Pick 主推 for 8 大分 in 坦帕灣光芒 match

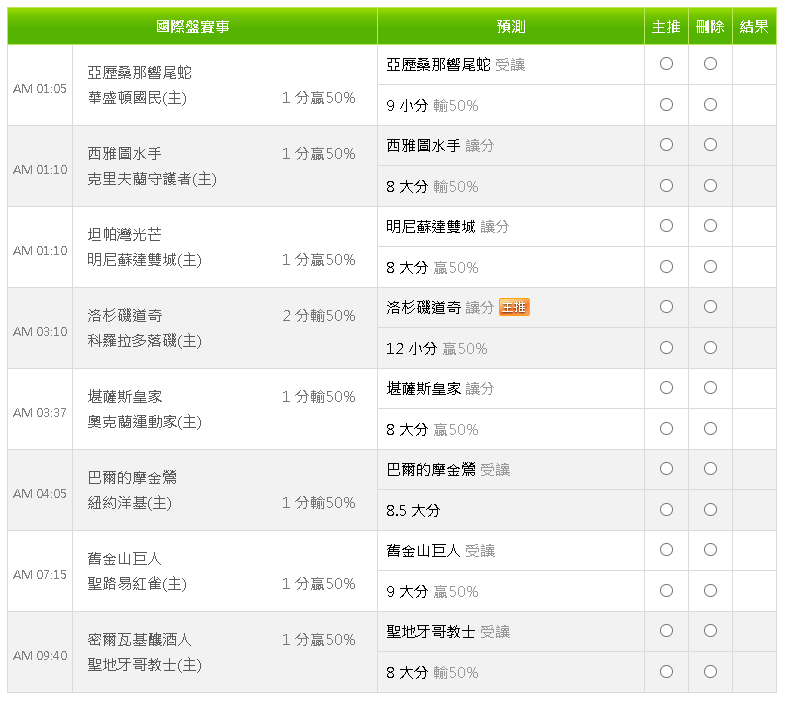(x=666, y=267)
